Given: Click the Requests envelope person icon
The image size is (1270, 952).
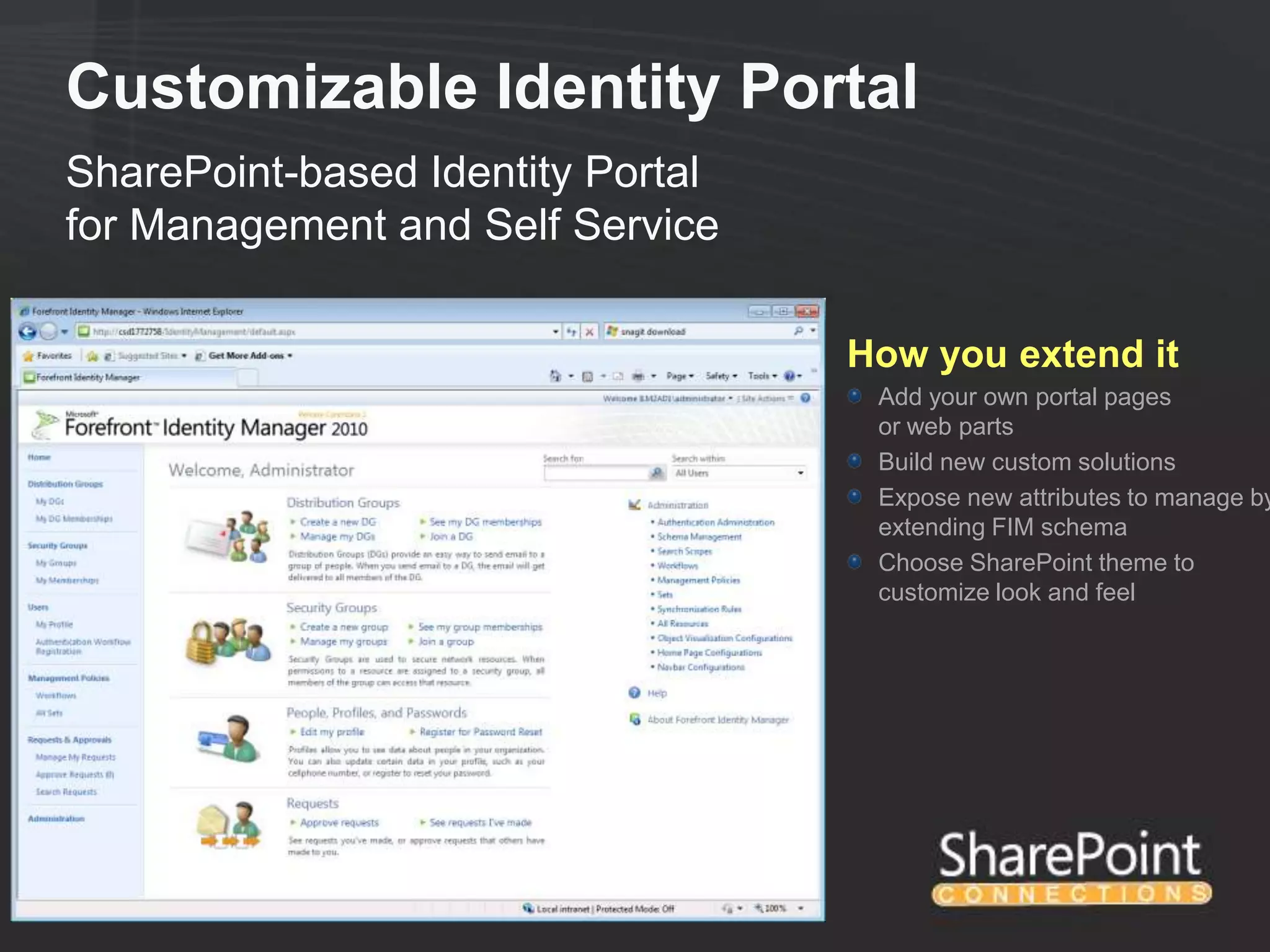Looking at the screenshot, I should click(228, 826).
